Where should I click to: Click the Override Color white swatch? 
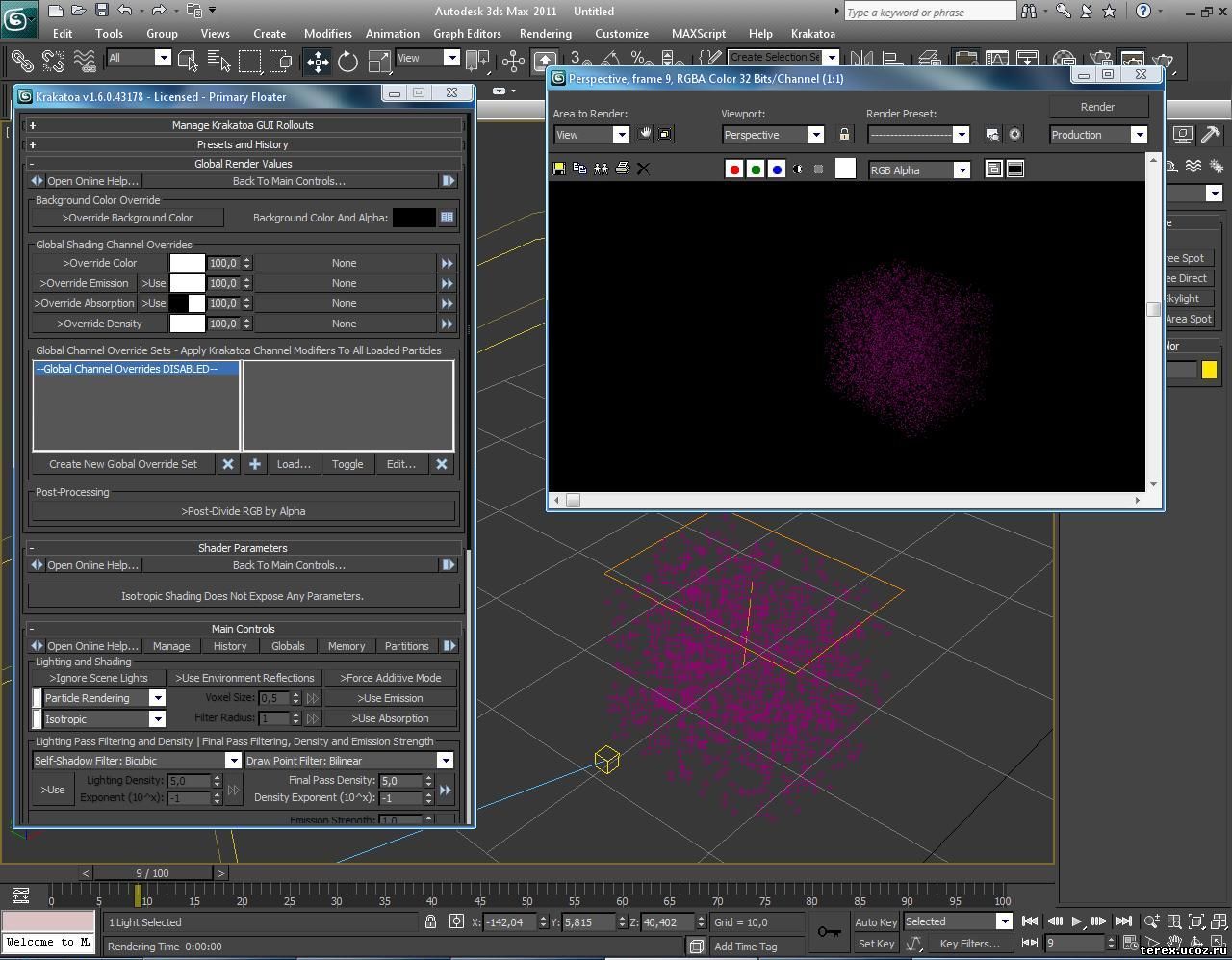click(x=188, y=263)
